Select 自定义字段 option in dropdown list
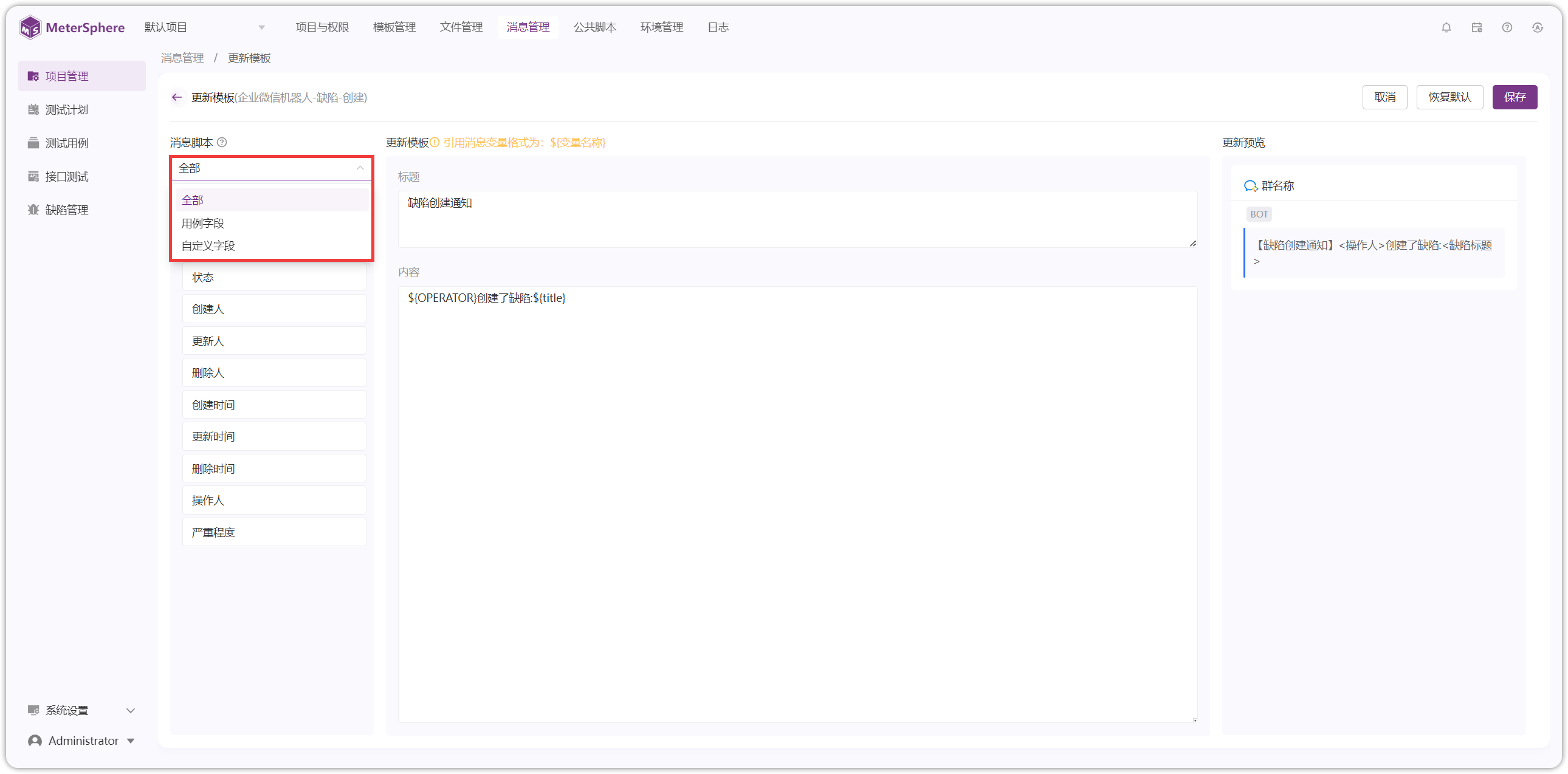Image resolution: width=1568 pixels, height=774 pixels. click(x=272, y=246)
